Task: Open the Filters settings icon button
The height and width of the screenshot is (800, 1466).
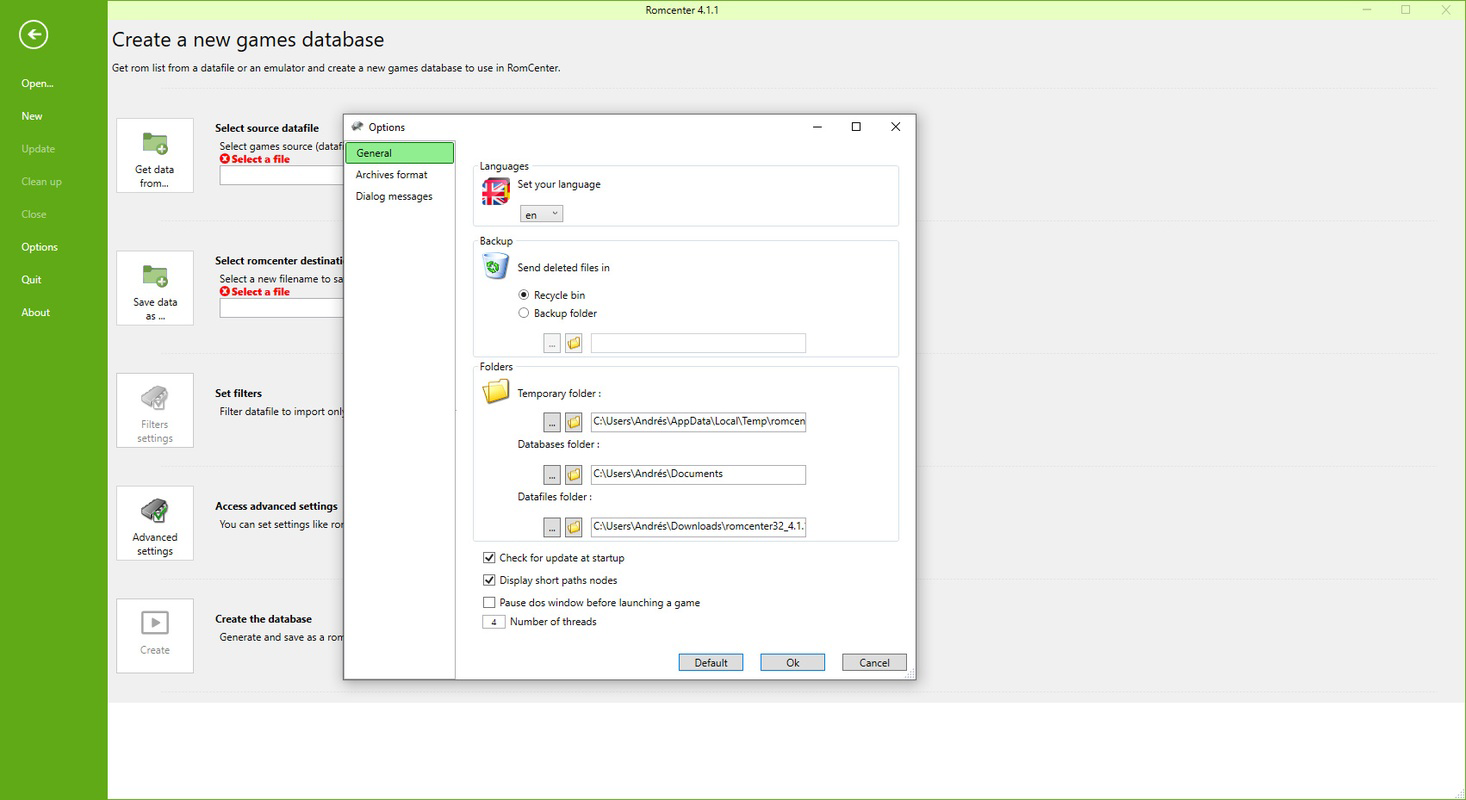Action: pos(155,411)
